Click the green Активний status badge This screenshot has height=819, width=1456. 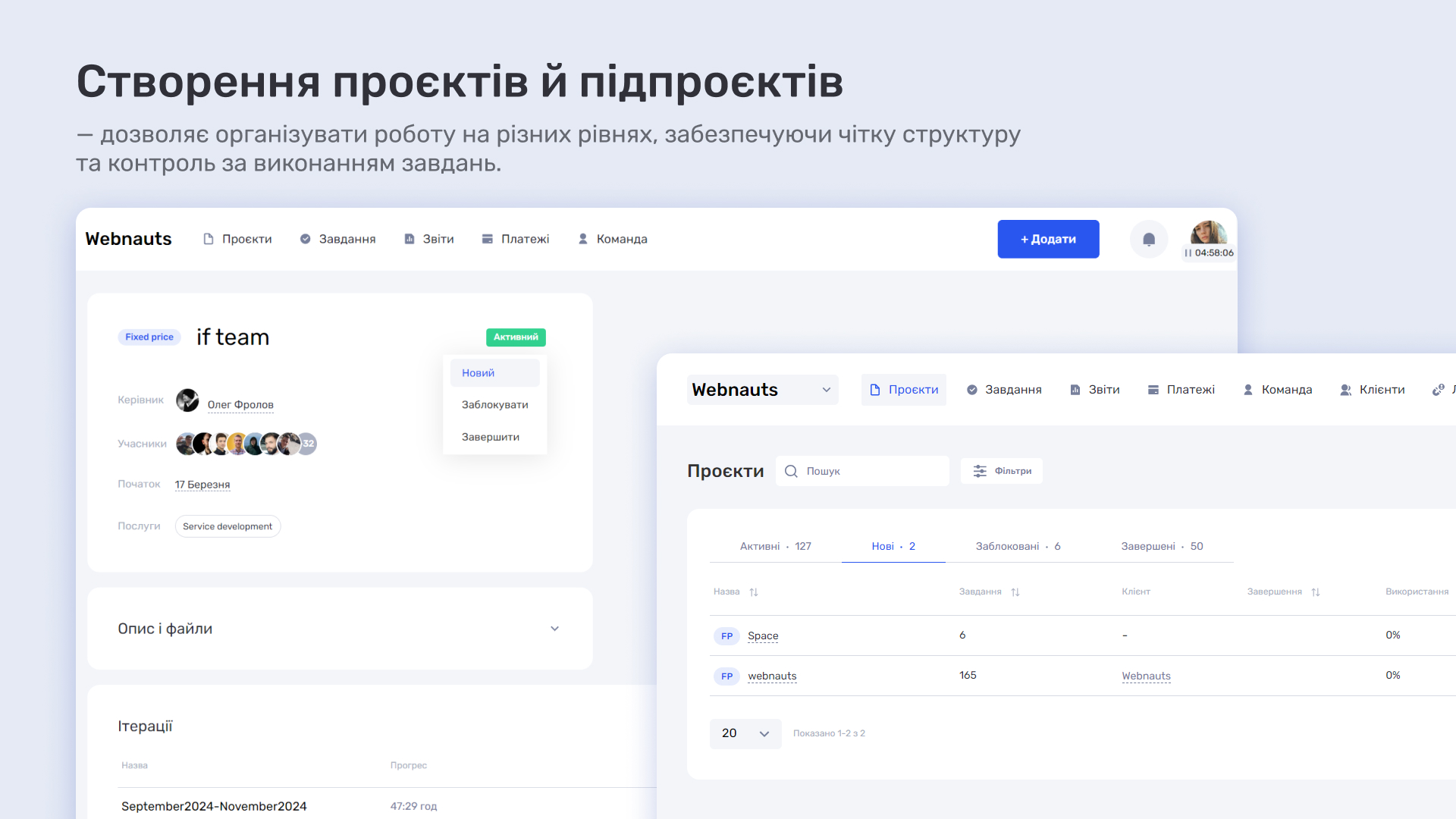coord(516,337)
